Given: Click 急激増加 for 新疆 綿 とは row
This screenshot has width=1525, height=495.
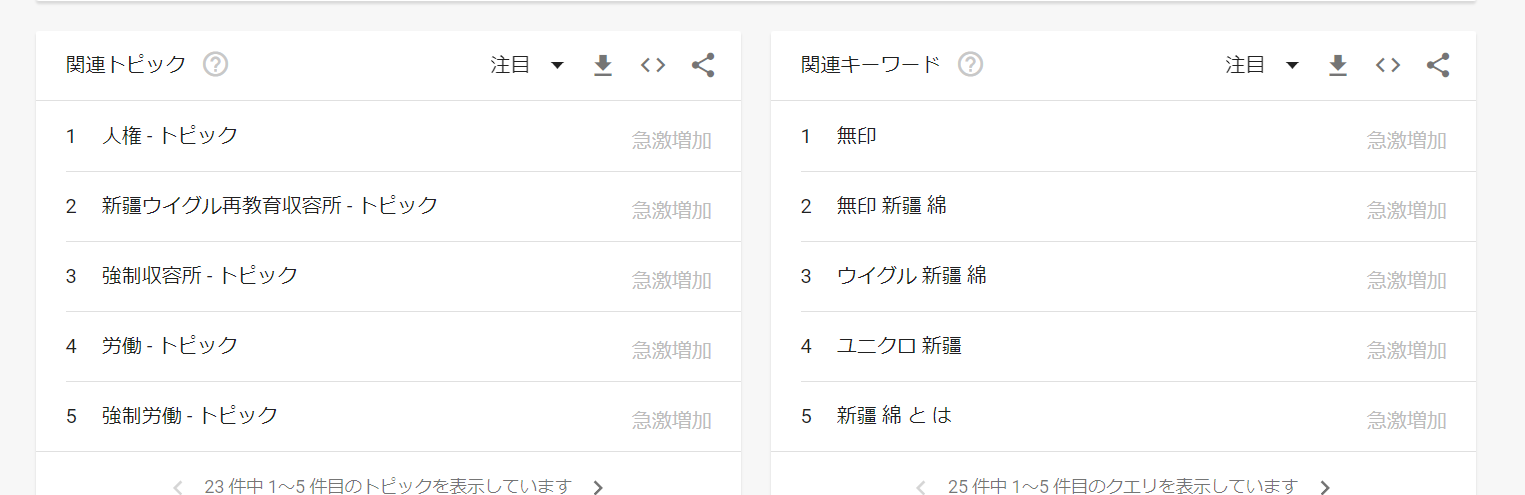Looking at the screenshot, I should [1407, 421].
